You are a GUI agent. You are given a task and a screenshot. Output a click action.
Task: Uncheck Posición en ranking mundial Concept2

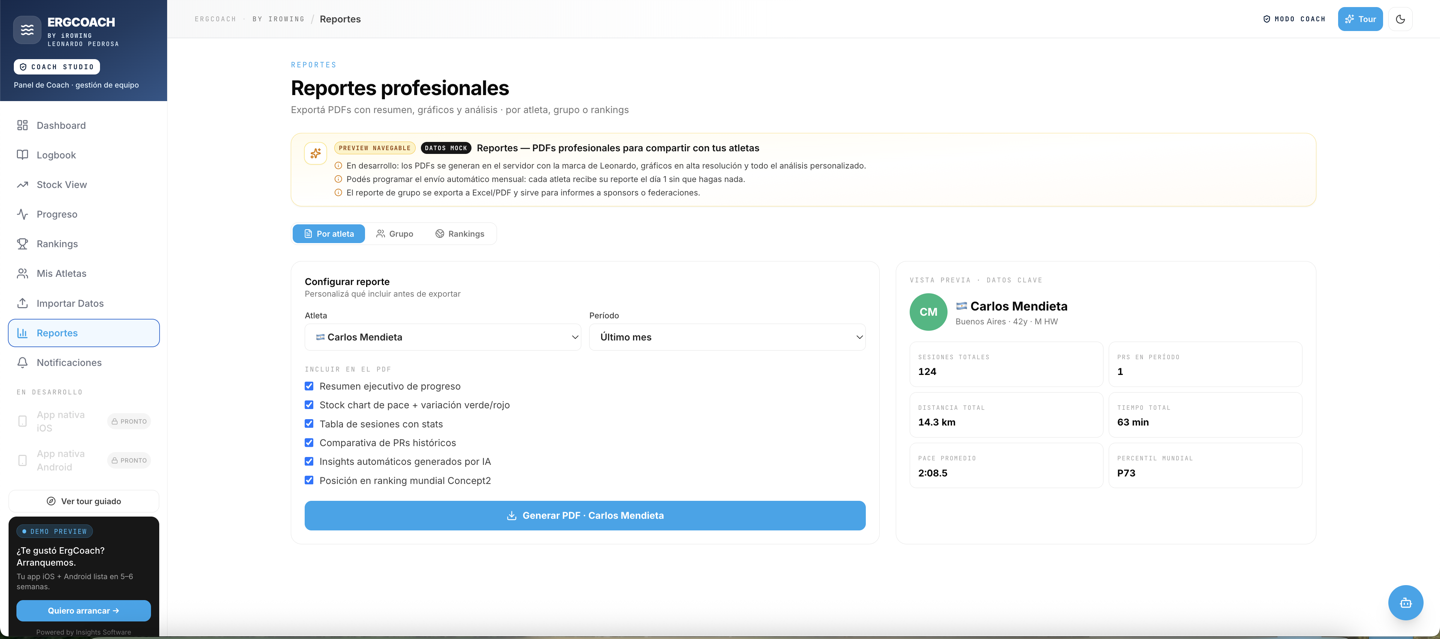click(309, 481)
